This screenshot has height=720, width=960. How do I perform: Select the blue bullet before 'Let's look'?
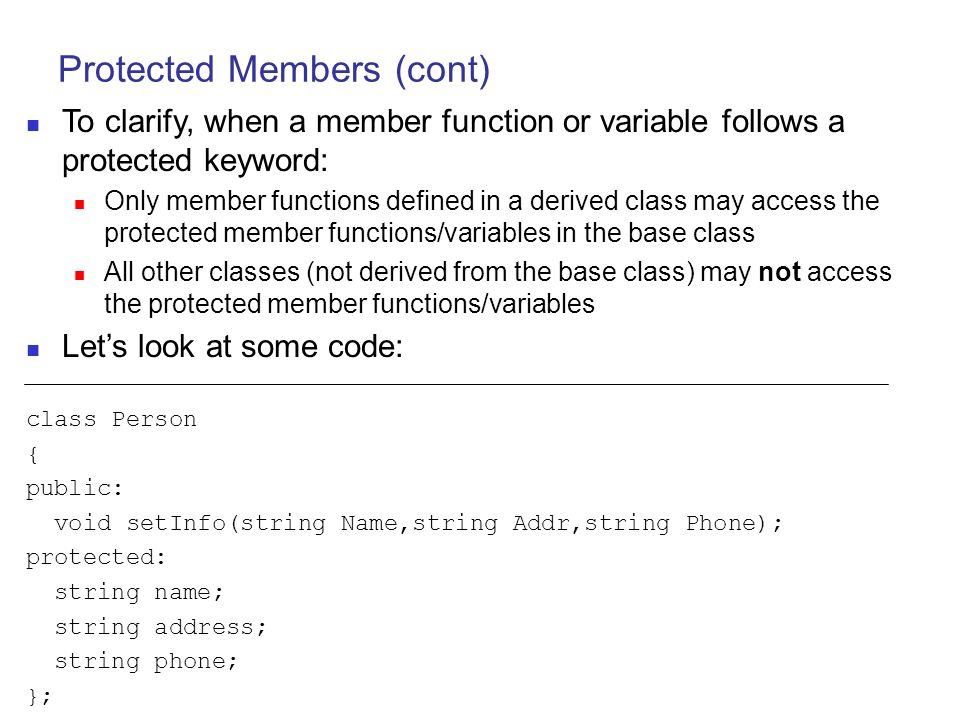coord(34,350)
